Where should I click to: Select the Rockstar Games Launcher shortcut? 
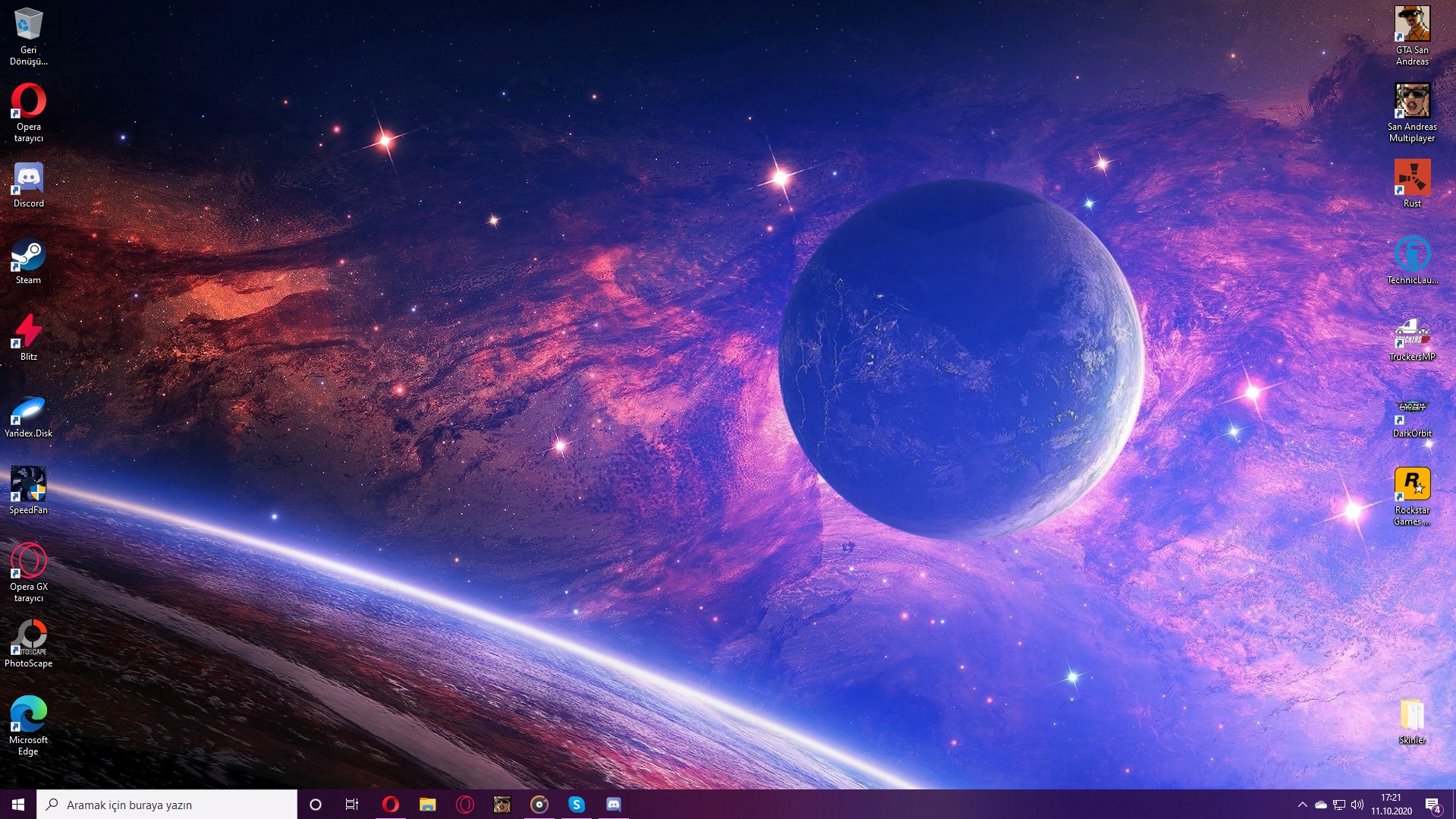click(1412, 496)
